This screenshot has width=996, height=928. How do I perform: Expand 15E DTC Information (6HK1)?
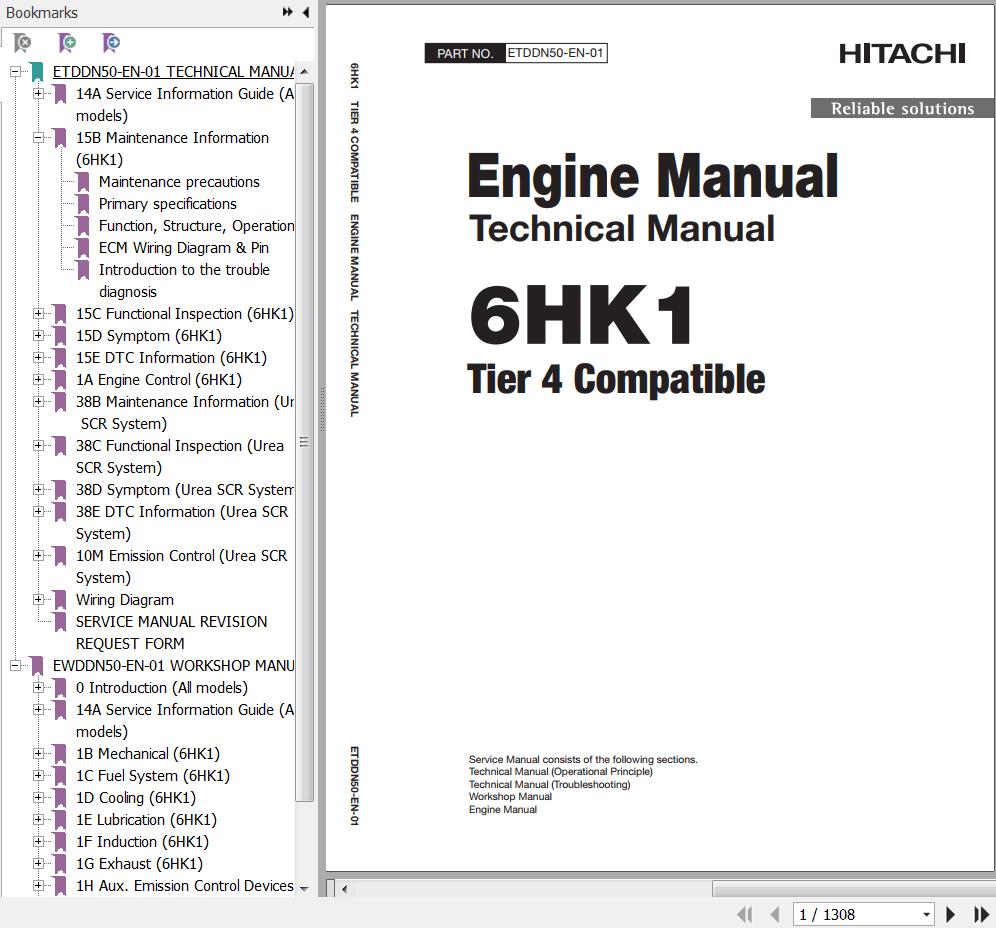click(x=38, y=358)
